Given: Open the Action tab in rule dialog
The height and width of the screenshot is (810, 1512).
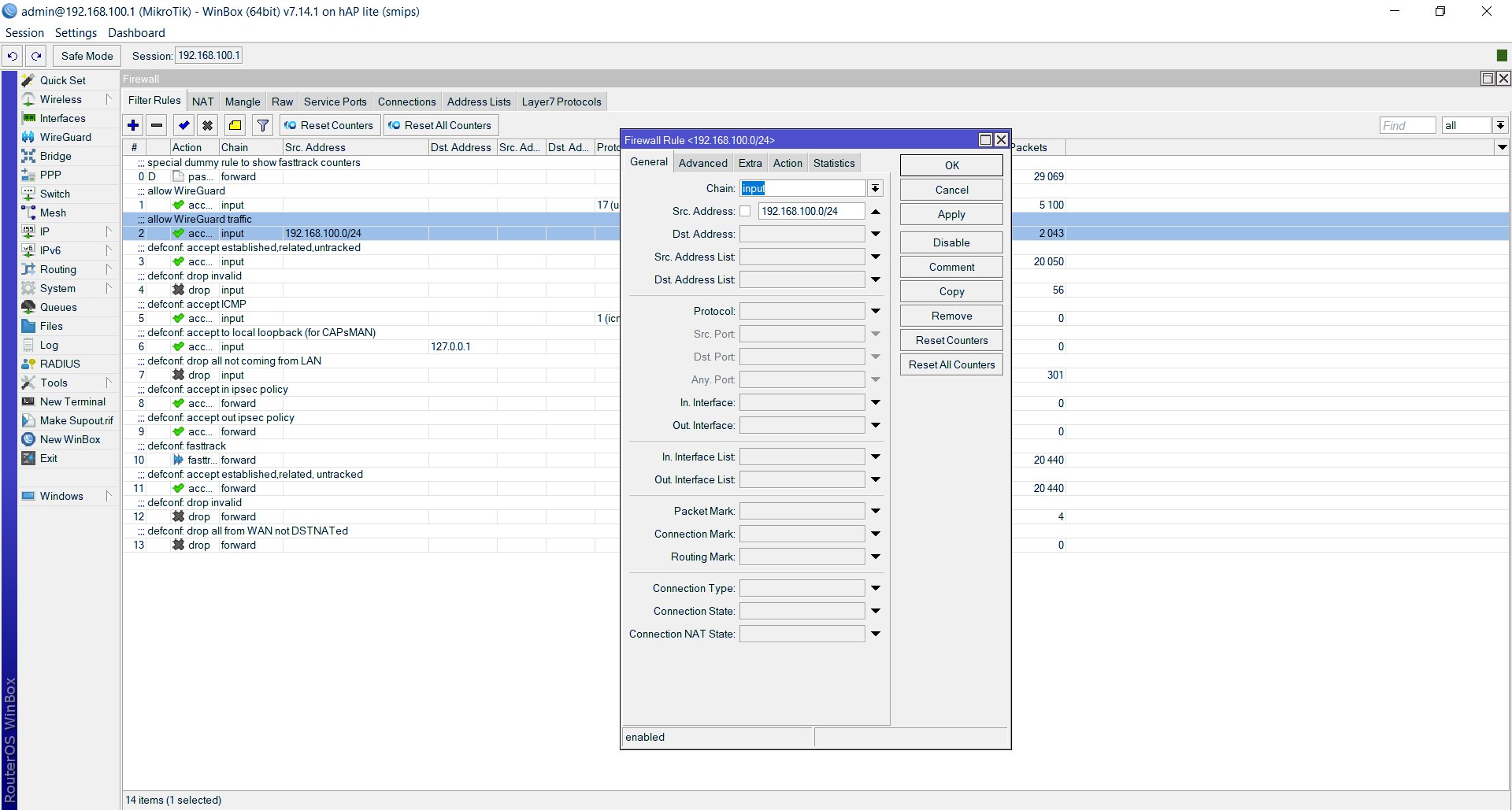Looking at the screenshot, I should tap(787, 163).
